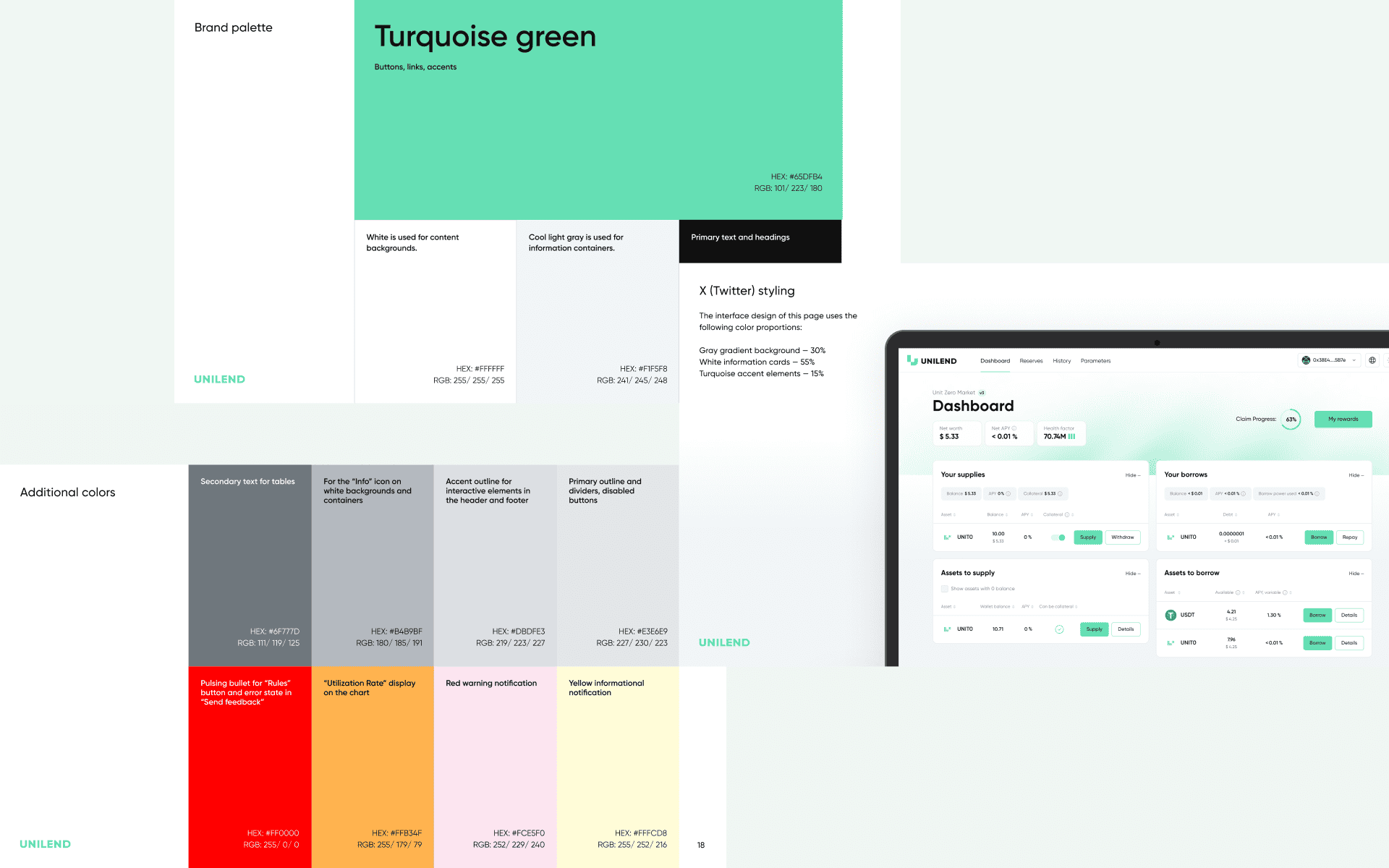This screenshot has width=1389, height=868.
Task: Toggle UNIT0 collateral switch
Action: tap(1058, 537)
